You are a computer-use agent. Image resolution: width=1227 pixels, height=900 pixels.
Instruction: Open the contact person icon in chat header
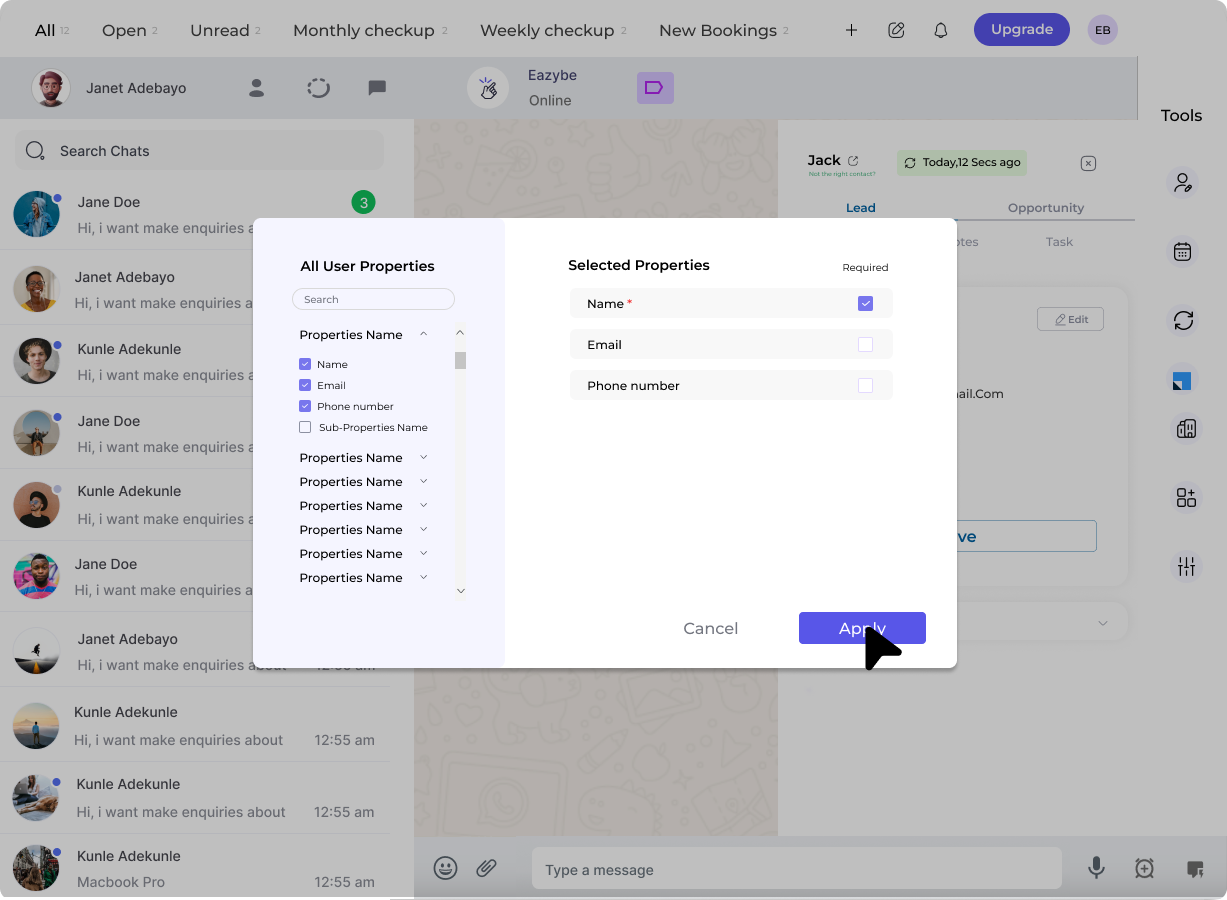click(257, 88)
